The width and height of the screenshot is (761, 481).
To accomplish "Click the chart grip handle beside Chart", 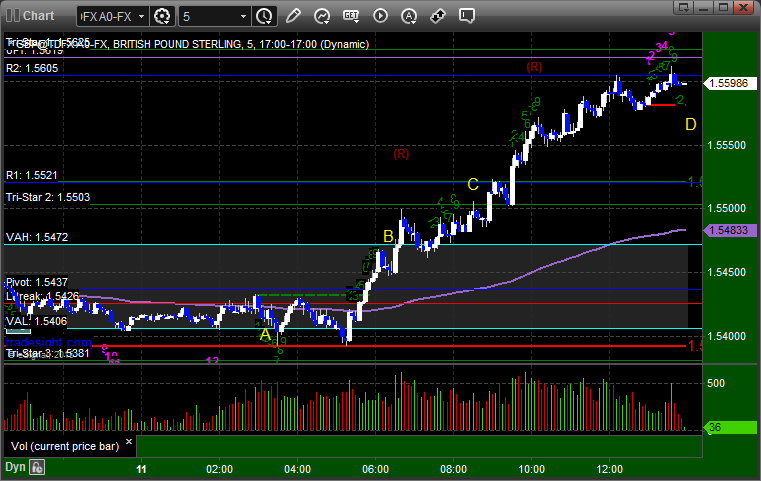I will (12, 16).
